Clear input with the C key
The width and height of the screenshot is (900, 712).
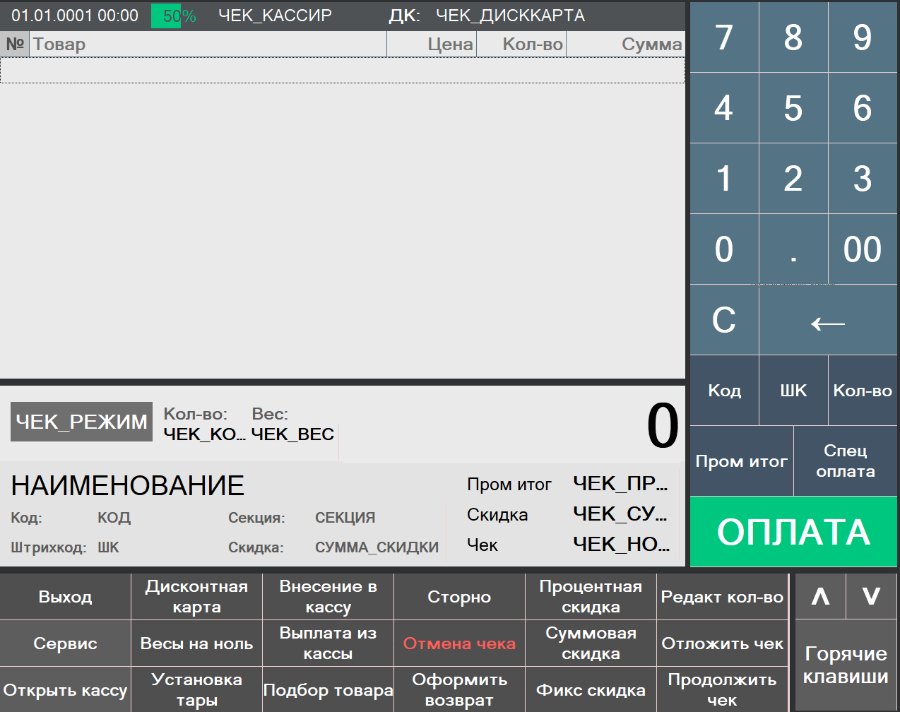point(724,319)
